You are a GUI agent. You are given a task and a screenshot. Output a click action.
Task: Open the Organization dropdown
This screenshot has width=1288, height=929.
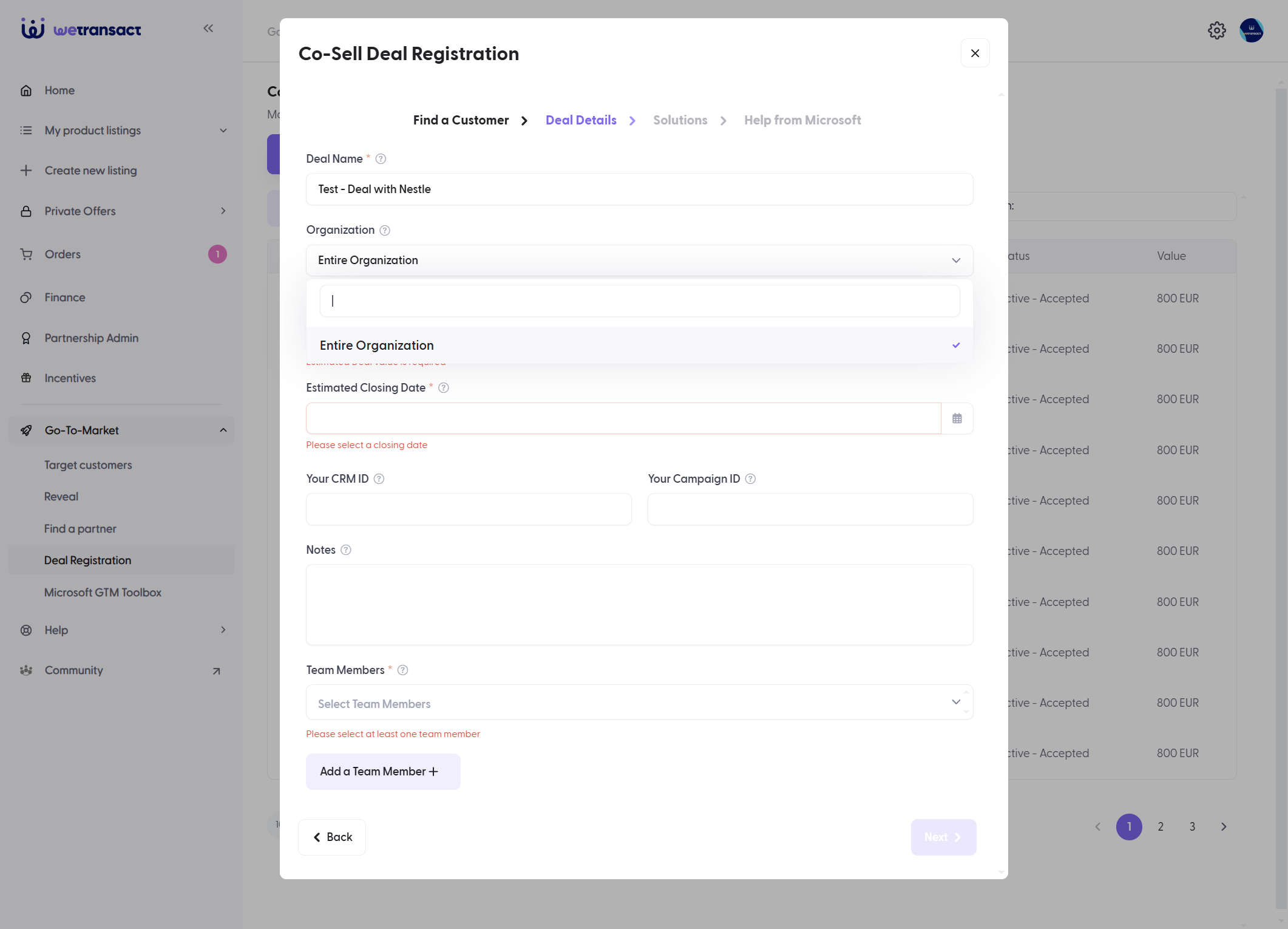coord(639,260)
